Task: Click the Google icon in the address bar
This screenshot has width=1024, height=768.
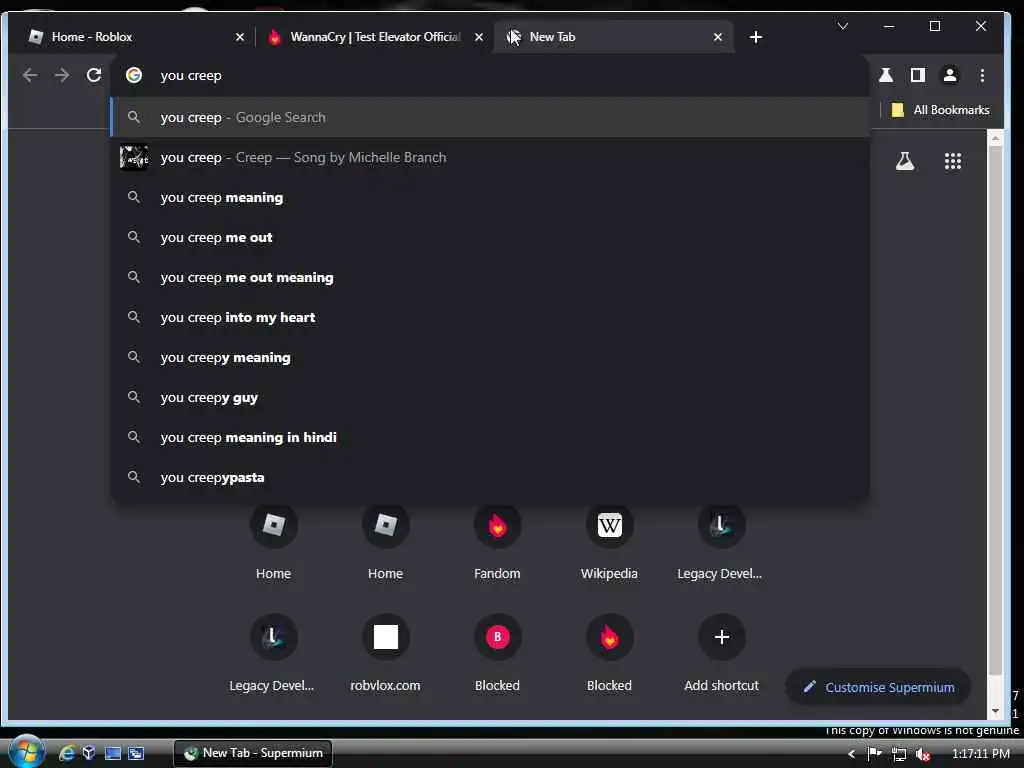Action: click(134, 75)
